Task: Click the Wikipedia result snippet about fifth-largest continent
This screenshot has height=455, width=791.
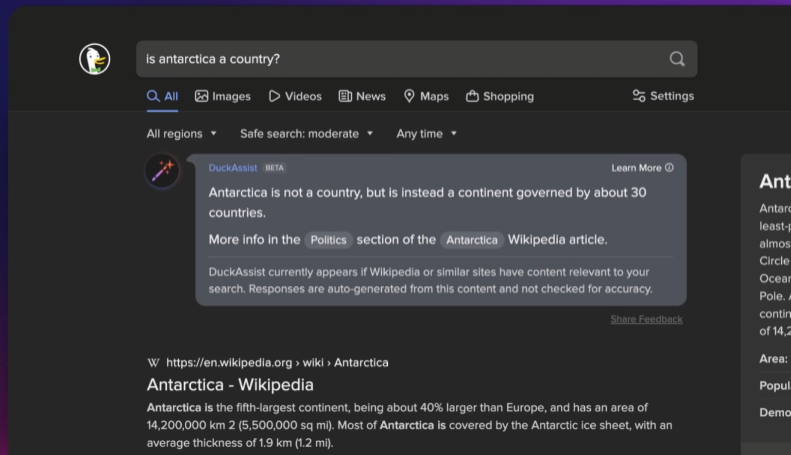Action: 409,425
